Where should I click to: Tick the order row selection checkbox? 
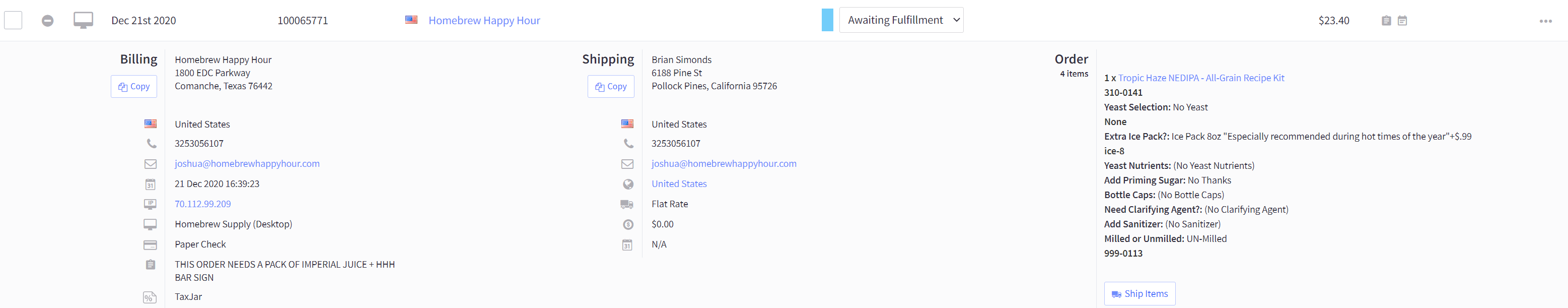click(14, 20)
